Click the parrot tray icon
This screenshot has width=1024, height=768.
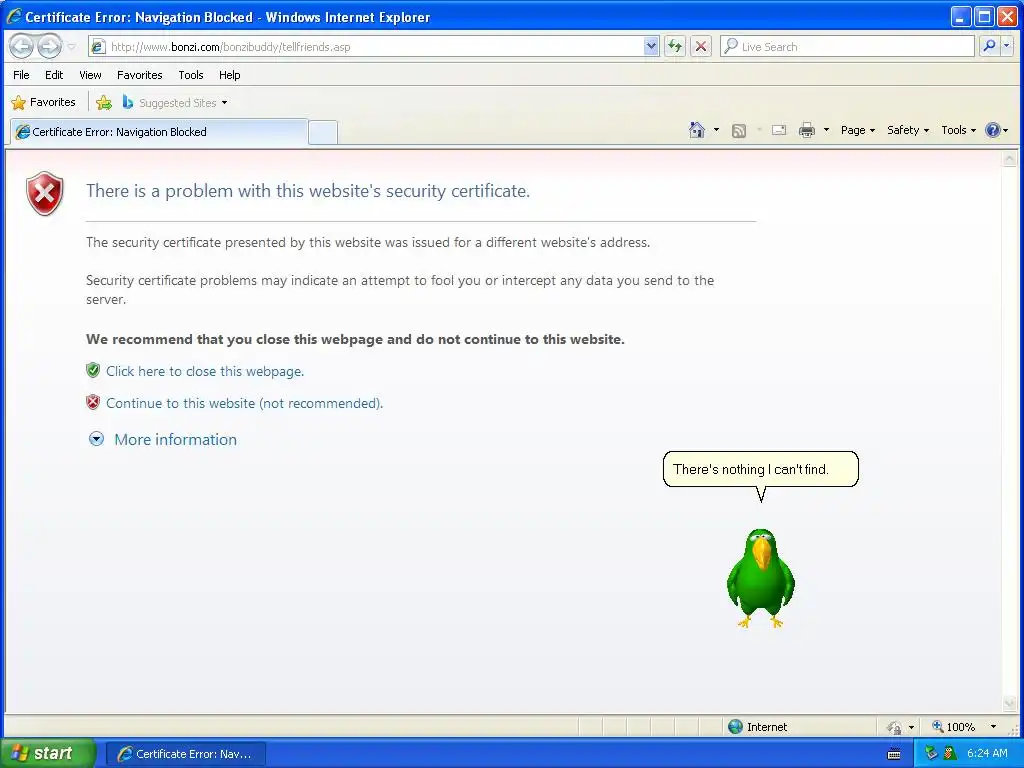pos(950,753)
